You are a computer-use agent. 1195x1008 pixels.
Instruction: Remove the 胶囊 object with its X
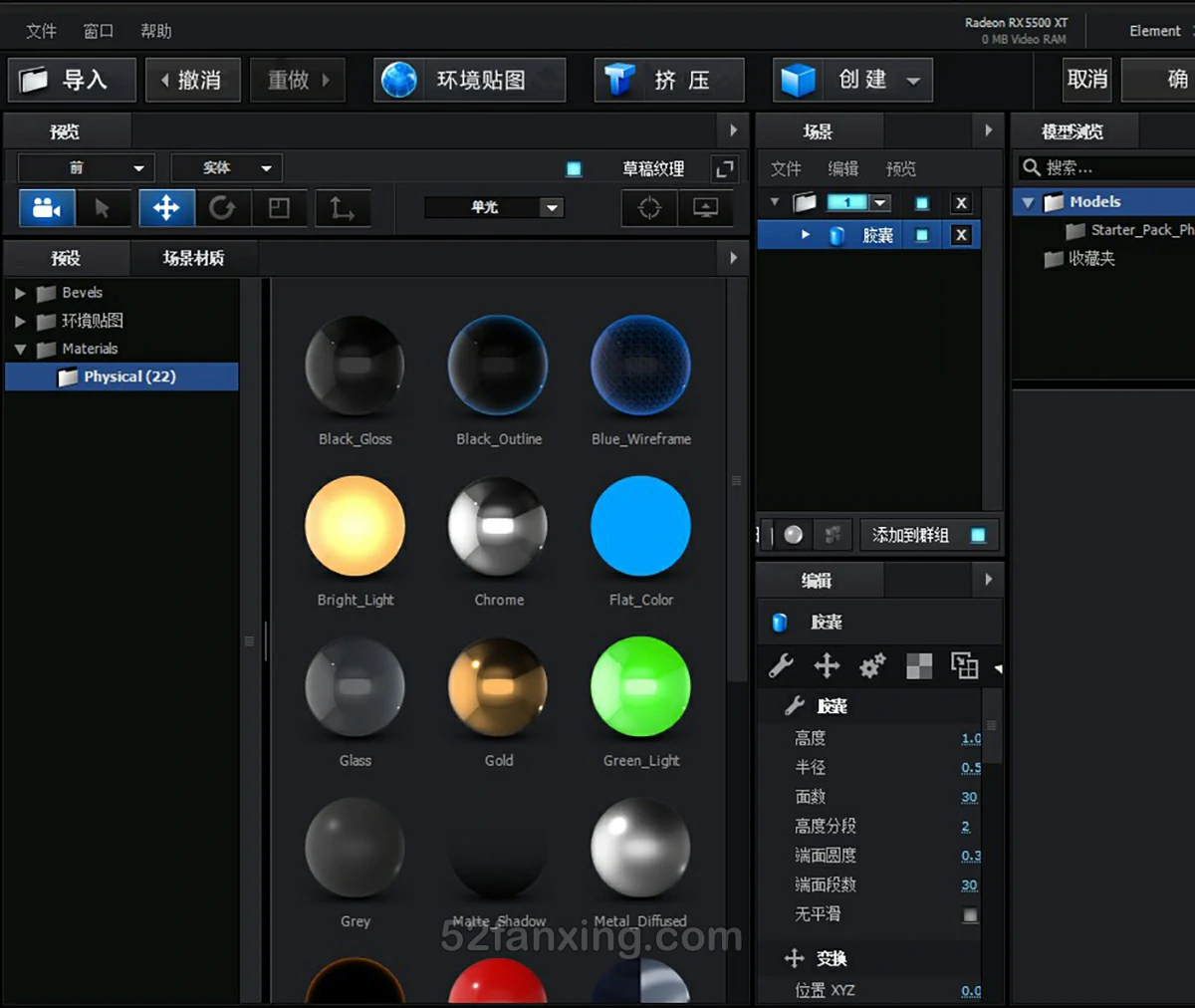(x=961, y=235)
